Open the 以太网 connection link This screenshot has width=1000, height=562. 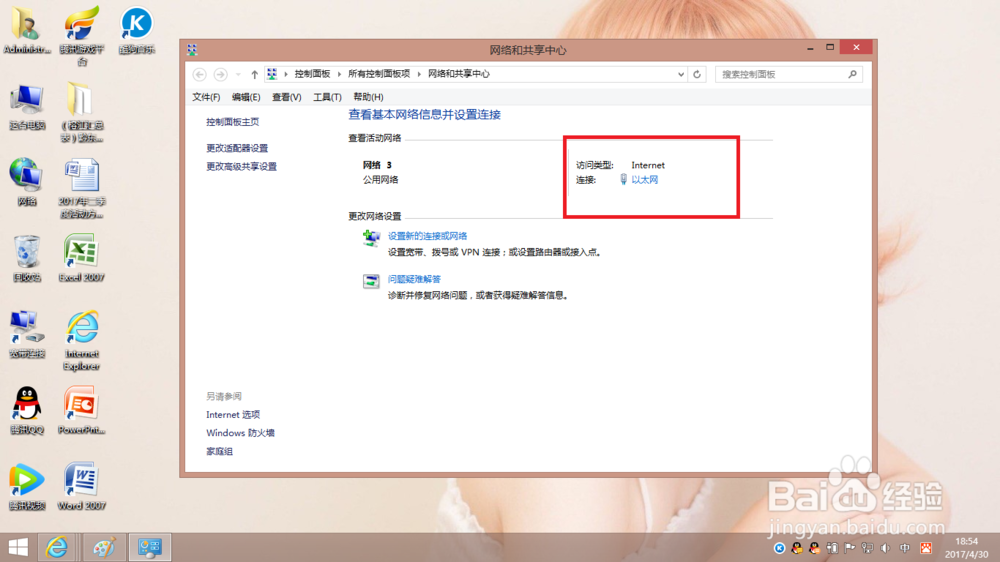click(645, 180)
